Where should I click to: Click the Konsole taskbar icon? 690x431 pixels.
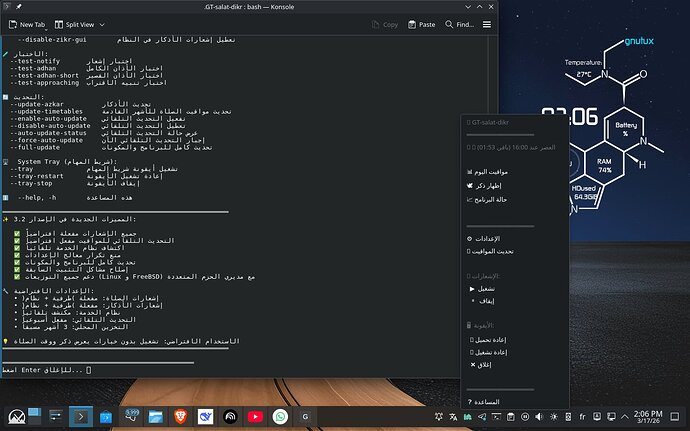click(x=81, y=416)
